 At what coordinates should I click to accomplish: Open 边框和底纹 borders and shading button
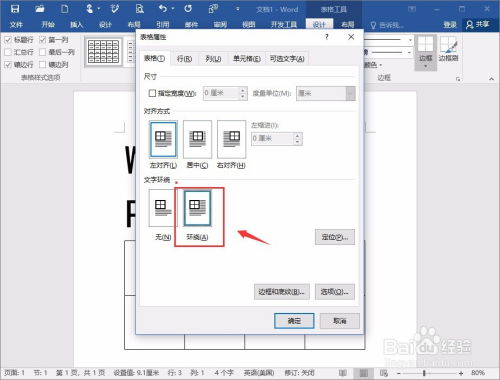(282, 292)
